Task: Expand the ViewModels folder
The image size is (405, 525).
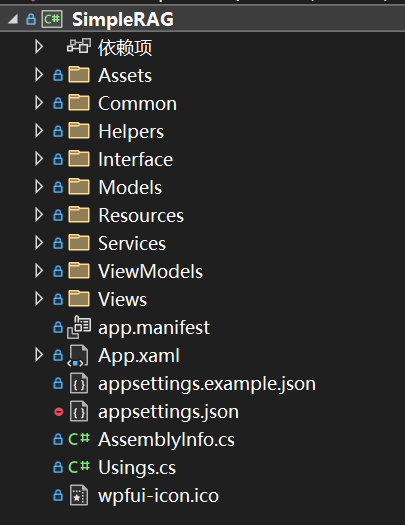Action: [39, 271]
